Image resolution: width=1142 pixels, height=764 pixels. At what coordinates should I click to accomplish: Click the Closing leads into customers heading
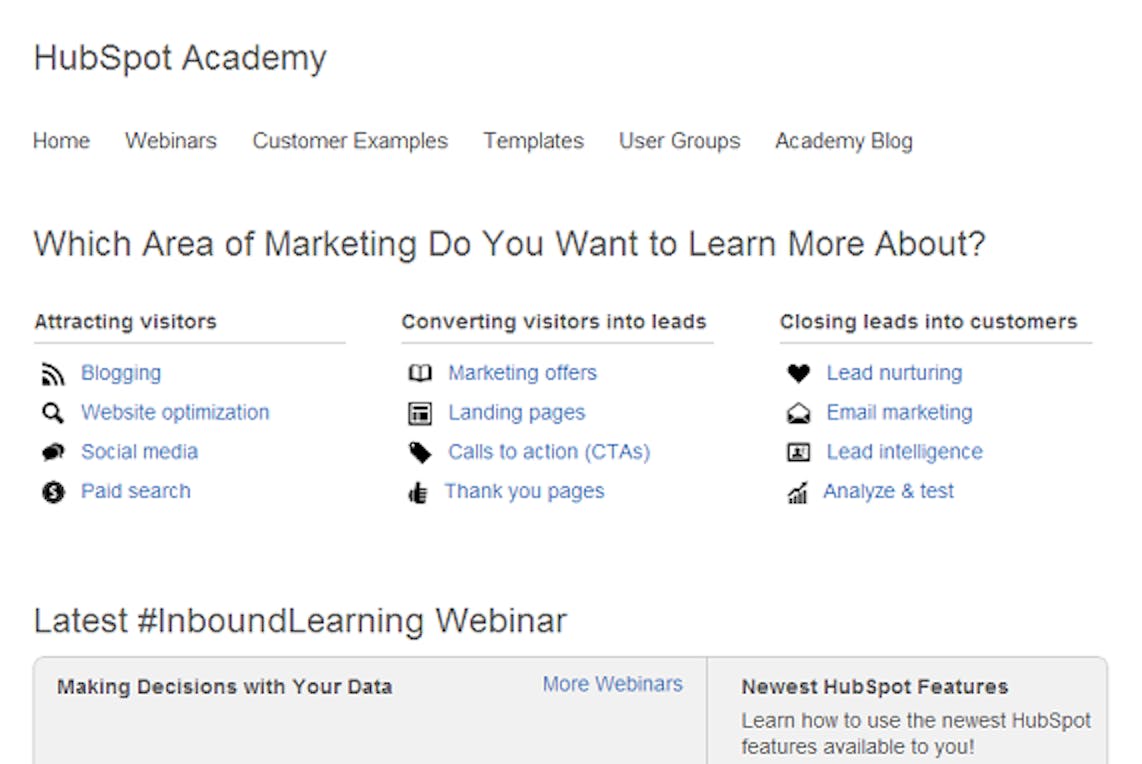click(x=929, y=321)
